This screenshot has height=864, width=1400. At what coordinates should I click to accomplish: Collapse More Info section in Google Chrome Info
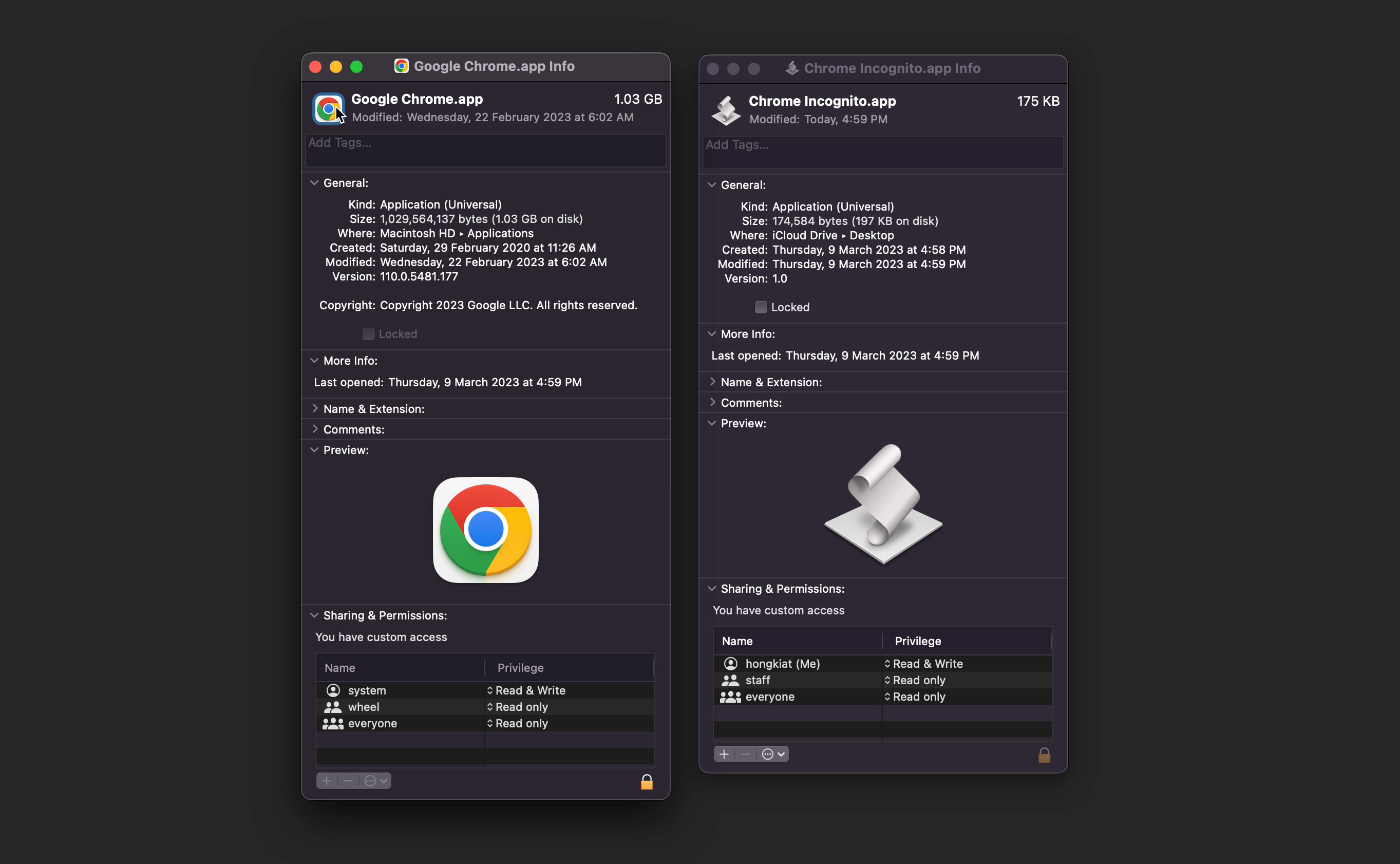[x=314, y=361]
